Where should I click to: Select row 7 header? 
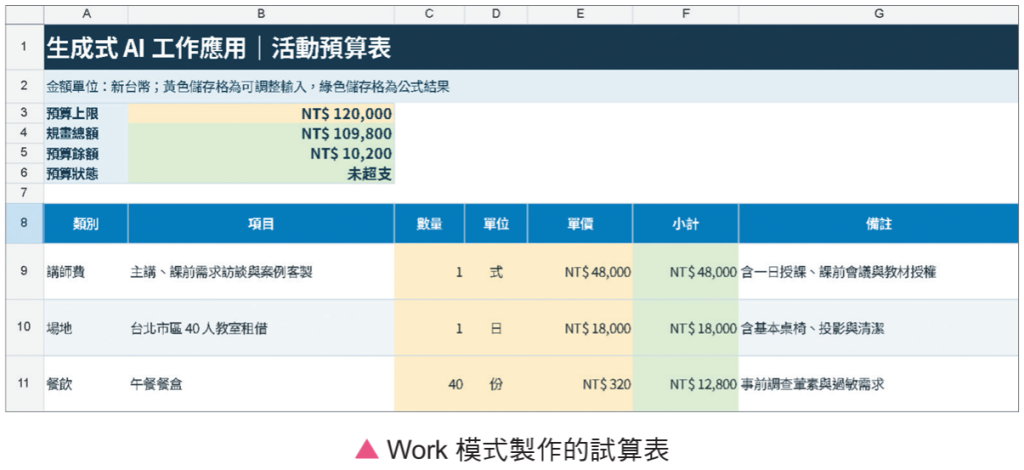point(25,194)
